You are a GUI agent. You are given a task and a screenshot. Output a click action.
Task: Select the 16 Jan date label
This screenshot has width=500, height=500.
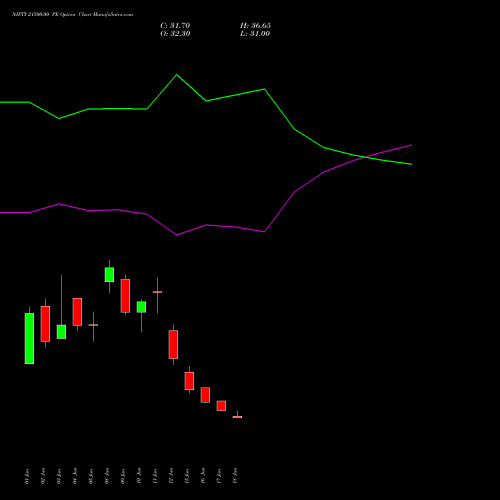click(x=203, y=476)
